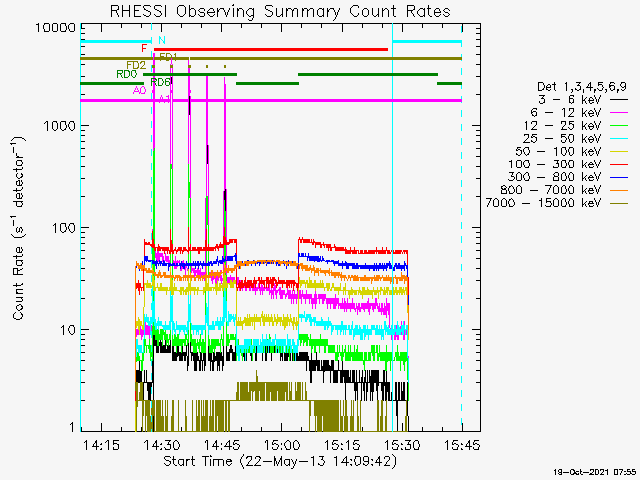Click the x-axis tick label '15:00'
Viewport: 640px width, 480px height.
(282, 445)
